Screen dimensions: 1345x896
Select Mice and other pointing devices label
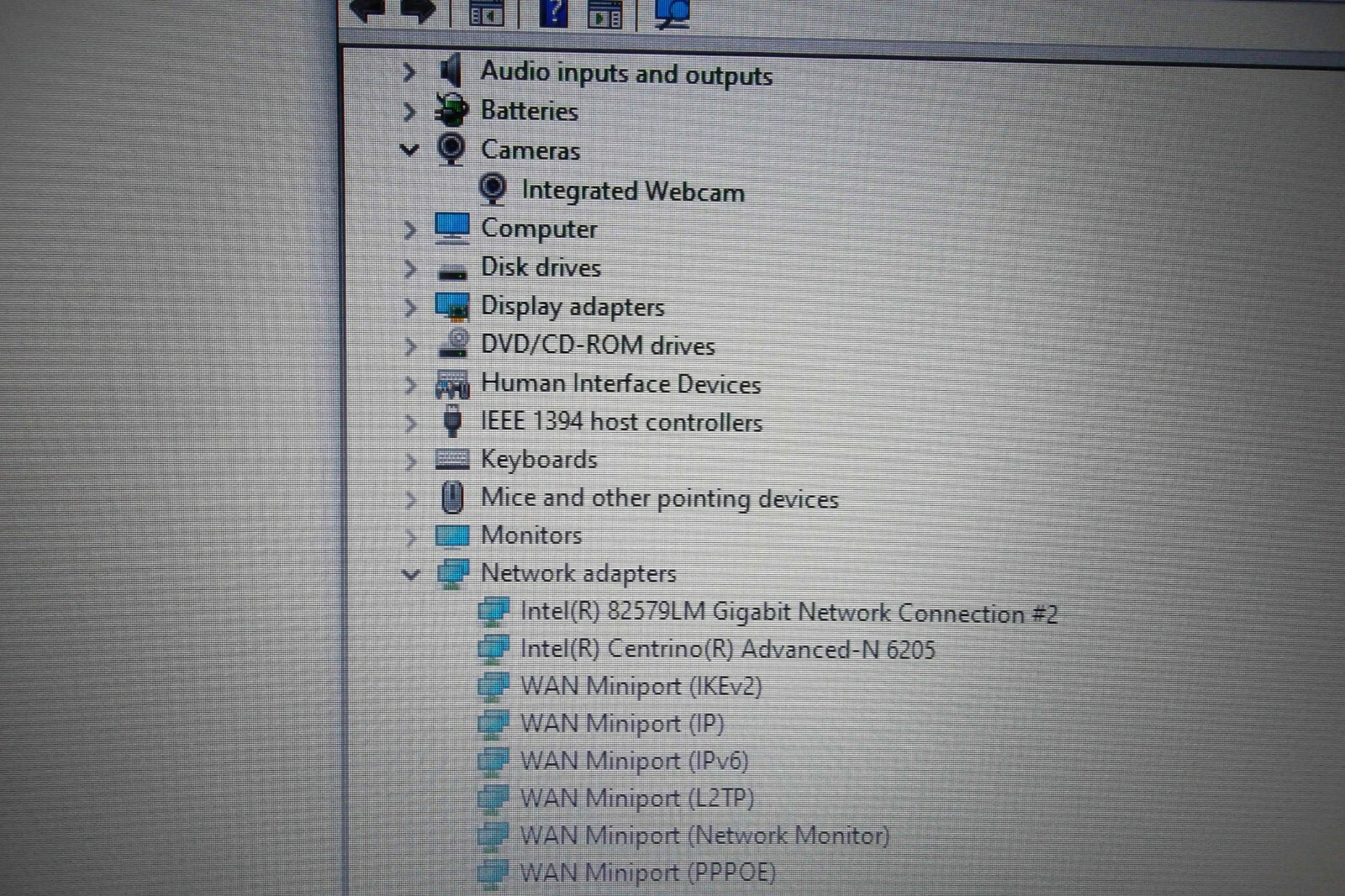coord(660,498)
